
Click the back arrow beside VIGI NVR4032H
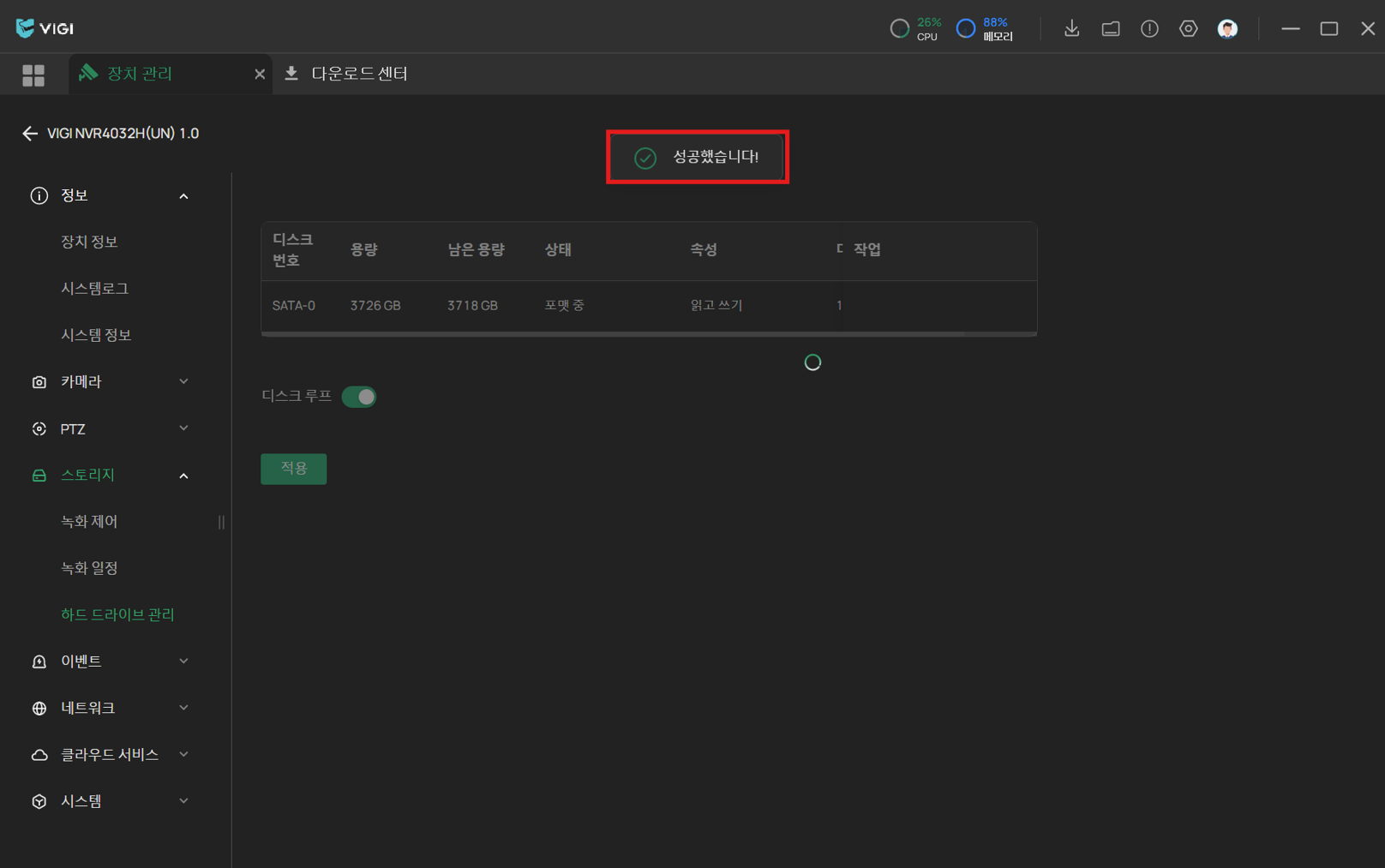30,134
